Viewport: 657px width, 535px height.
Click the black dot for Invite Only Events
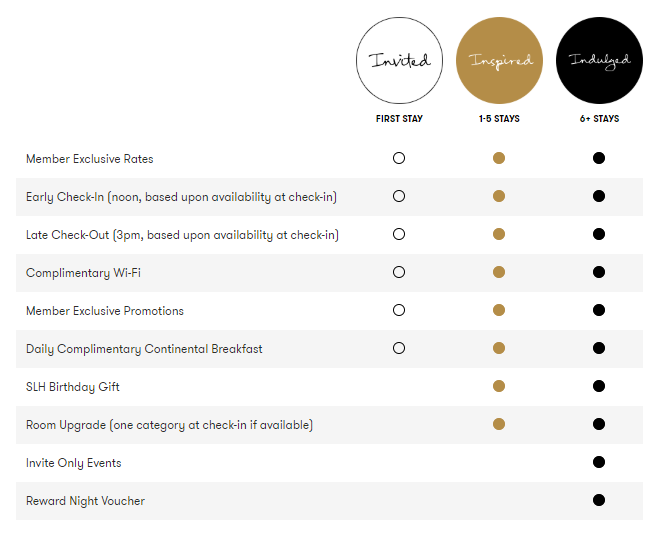(599, 462)
